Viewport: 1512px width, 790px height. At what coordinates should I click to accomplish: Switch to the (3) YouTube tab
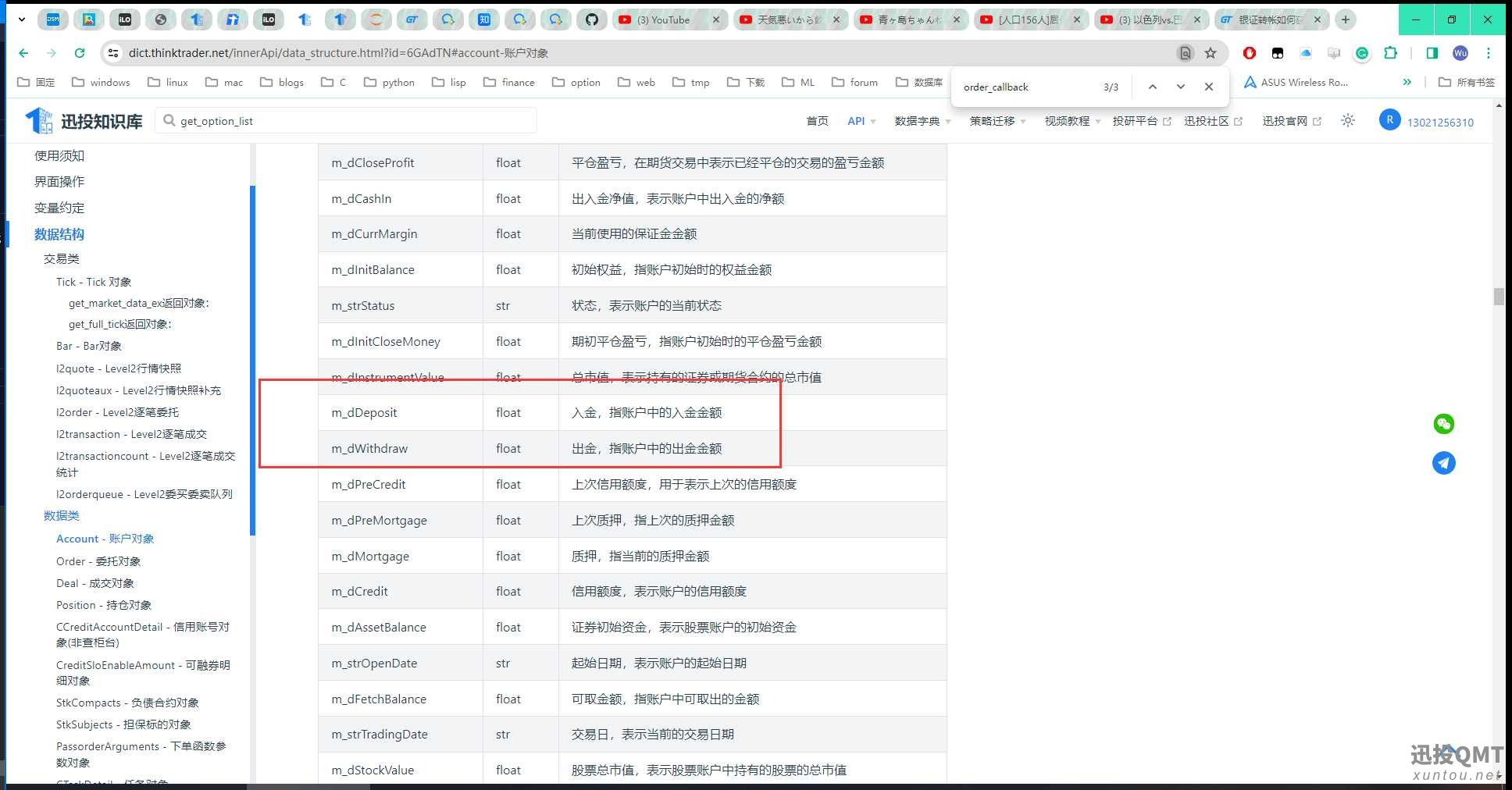669,20
